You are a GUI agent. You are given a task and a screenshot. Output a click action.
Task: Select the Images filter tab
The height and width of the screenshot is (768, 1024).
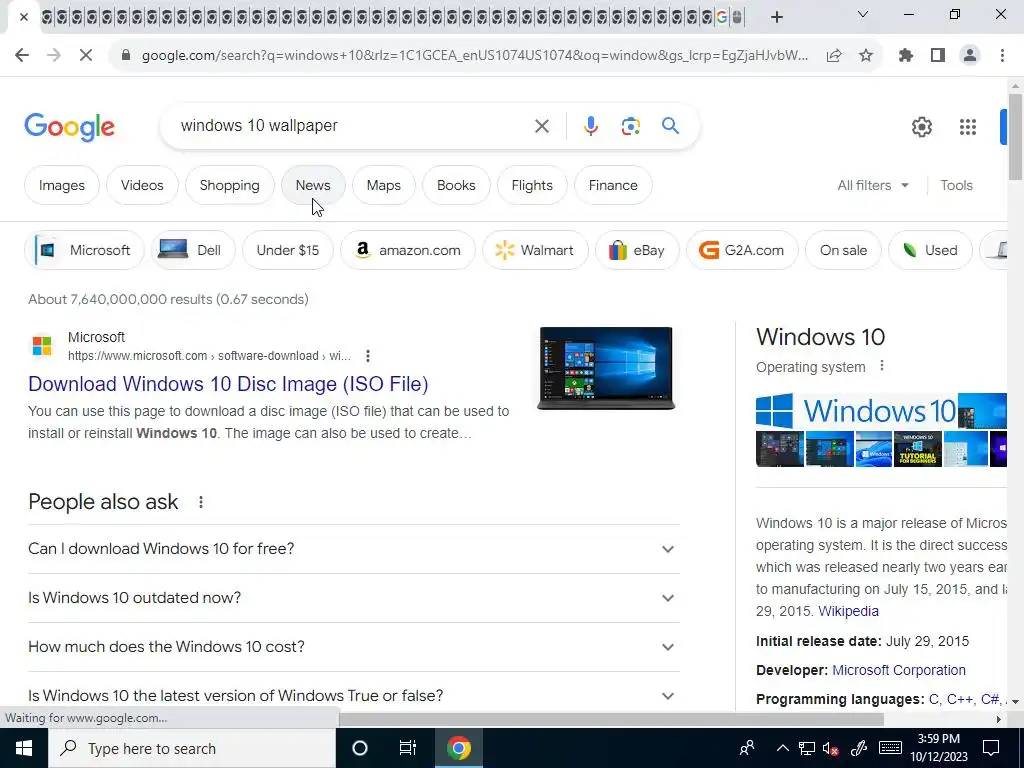pyautogui.click(x=61, y=185)
